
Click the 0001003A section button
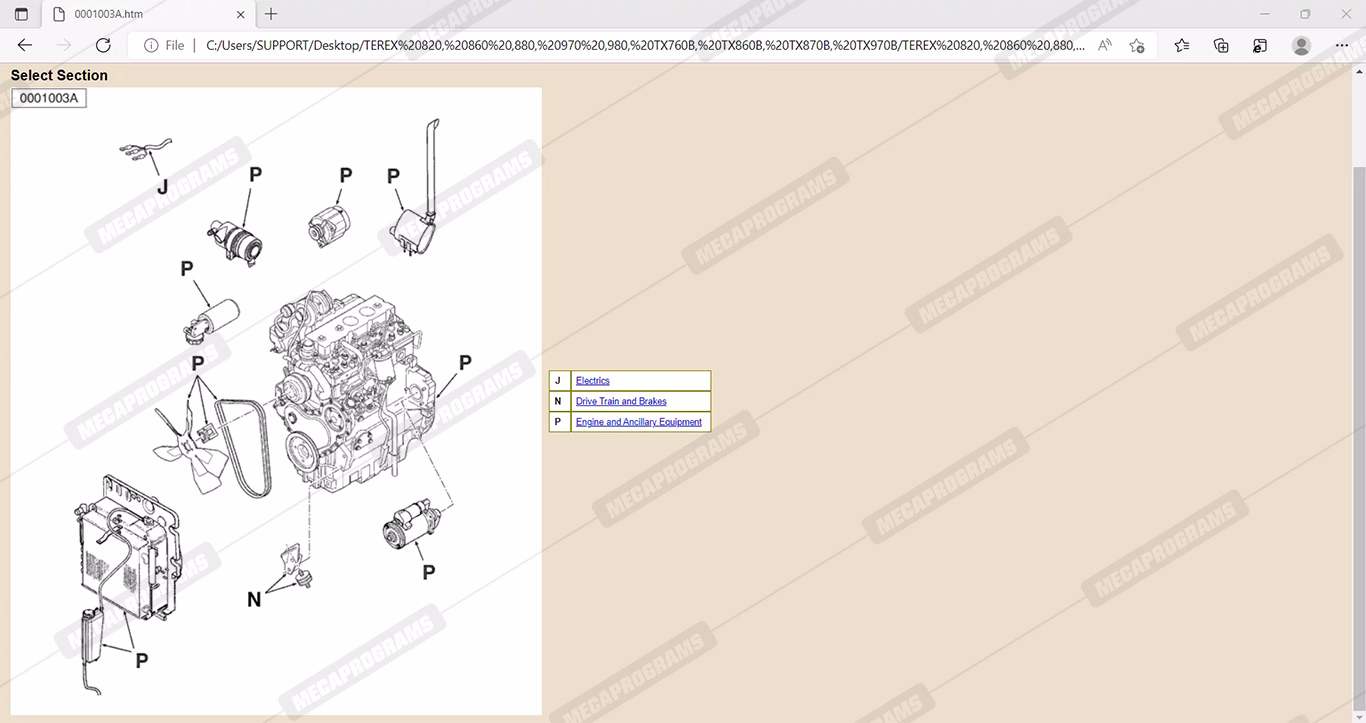[x=49, y=98]
